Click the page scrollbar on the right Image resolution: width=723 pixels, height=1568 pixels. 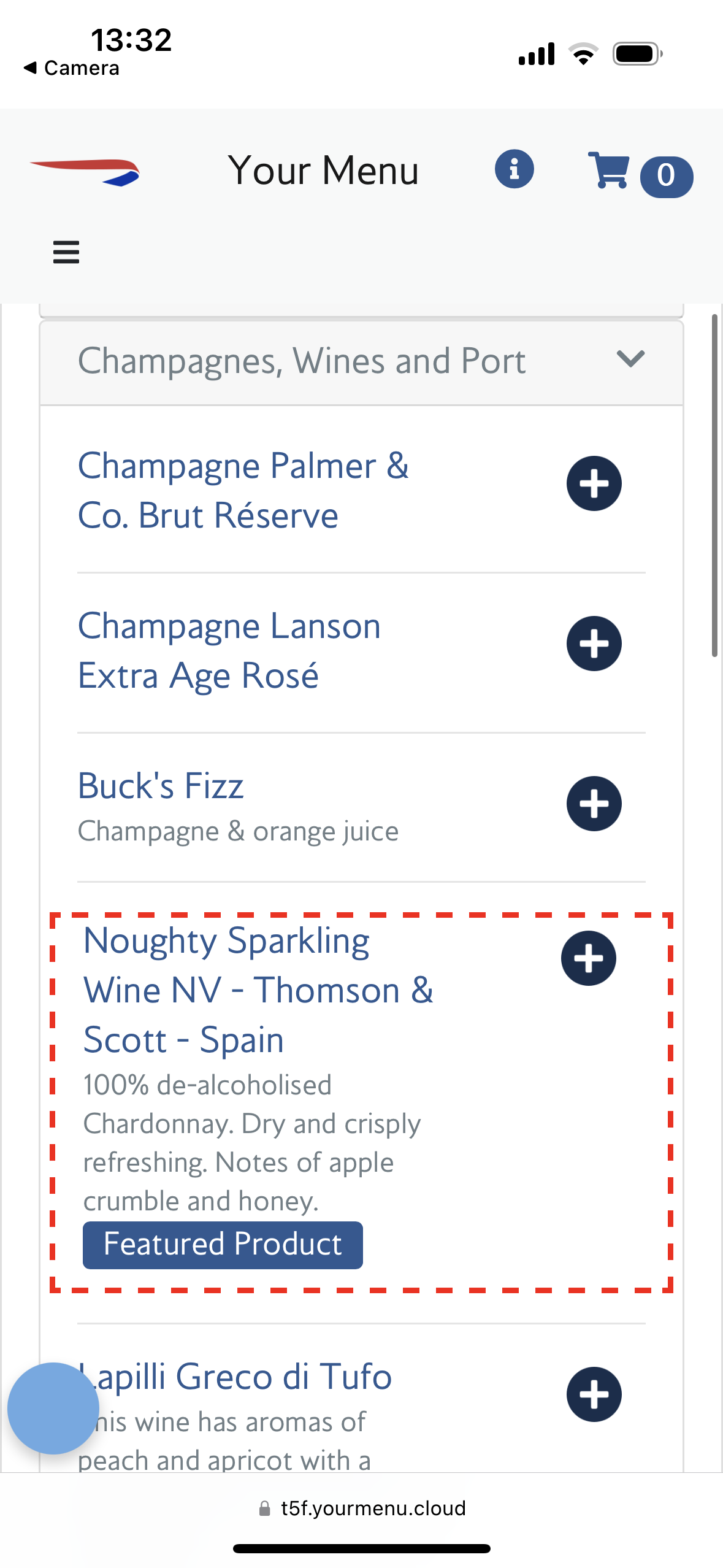714,485
